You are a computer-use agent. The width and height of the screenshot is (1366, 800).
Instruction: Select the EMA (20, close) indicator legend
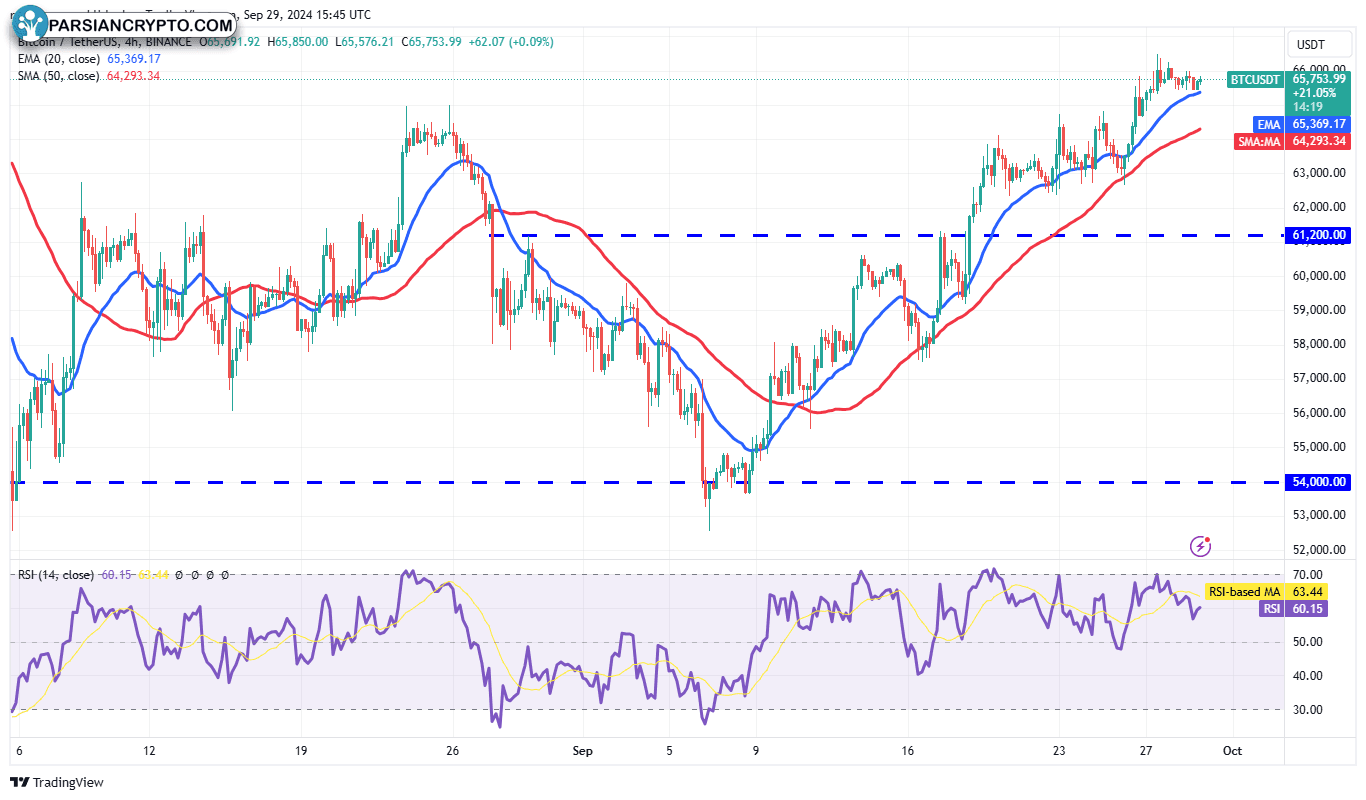point(56,59)
